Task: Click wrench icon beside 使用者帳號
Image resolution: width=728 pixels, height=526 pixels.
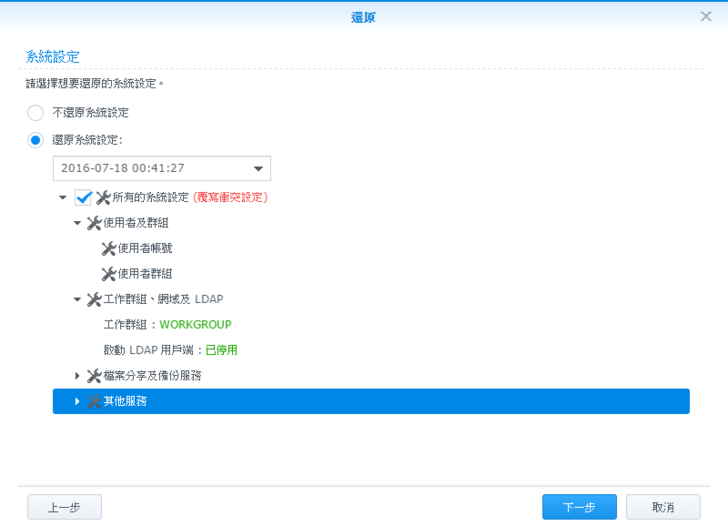Action: (x=109, y=249)
